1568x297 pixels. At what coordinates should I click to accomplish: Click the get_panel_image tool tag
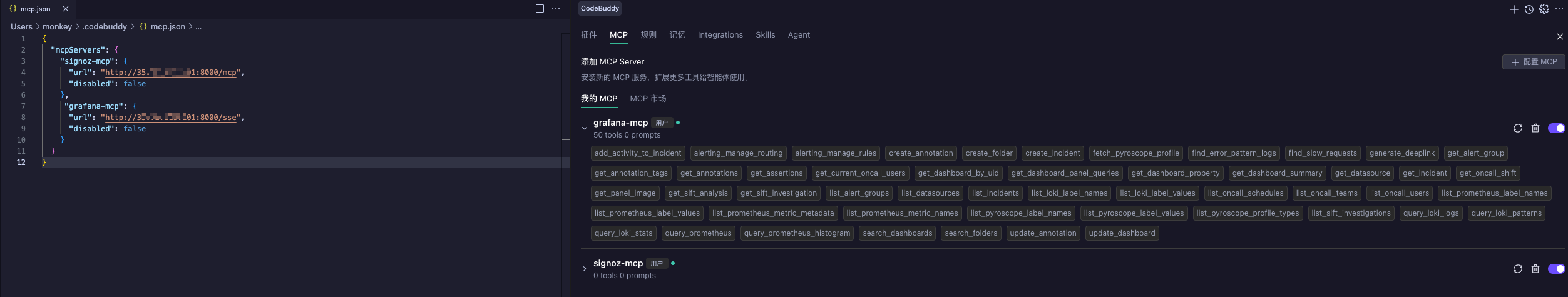coord(625,193)
